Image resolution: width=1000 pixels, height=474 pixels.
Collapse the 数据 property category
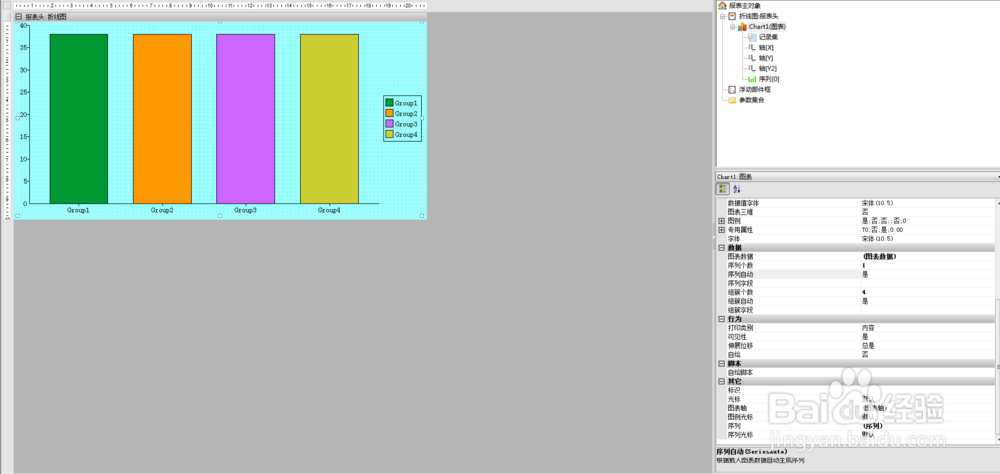point(721,248)
